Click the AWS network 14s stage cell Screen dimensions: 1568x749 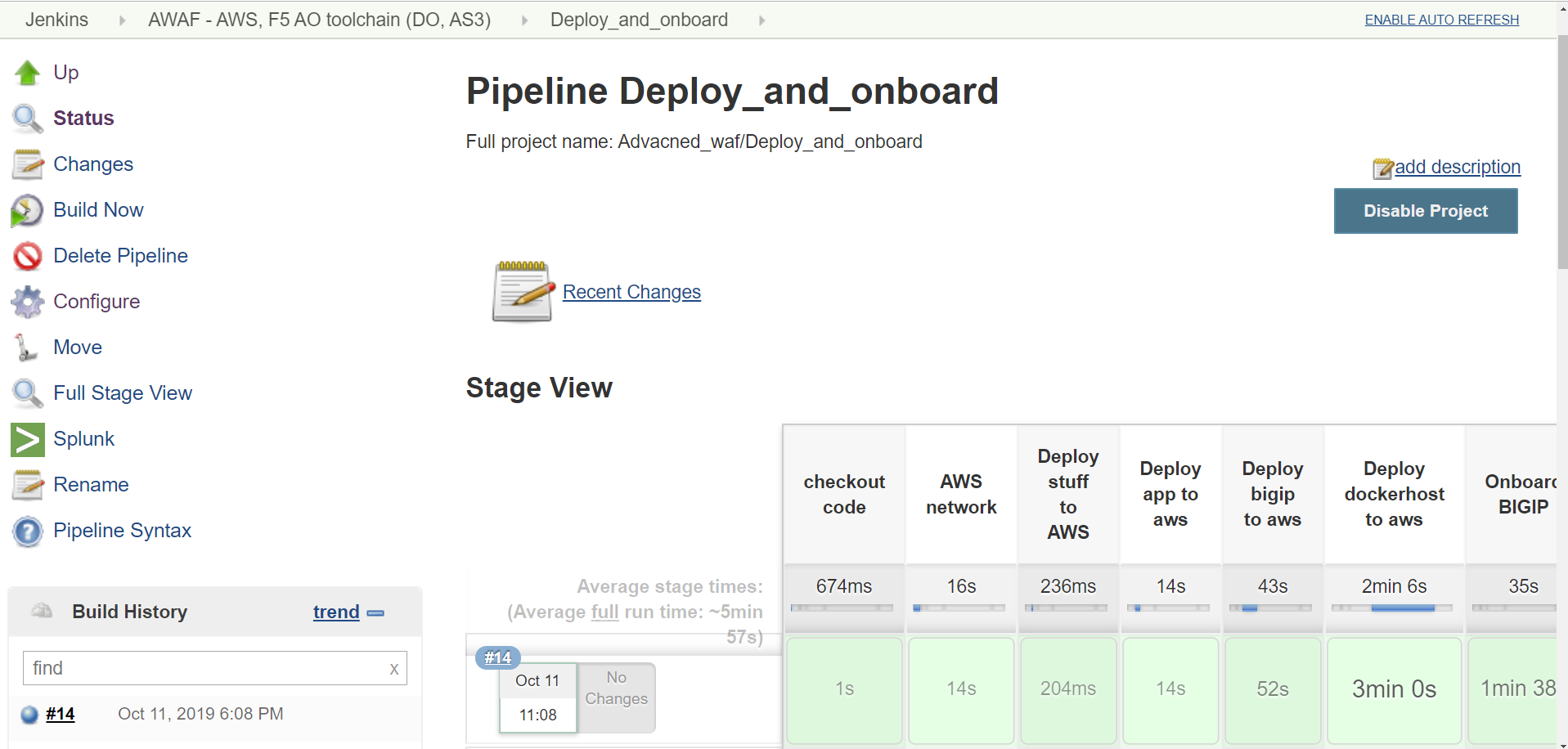(961, 690)
